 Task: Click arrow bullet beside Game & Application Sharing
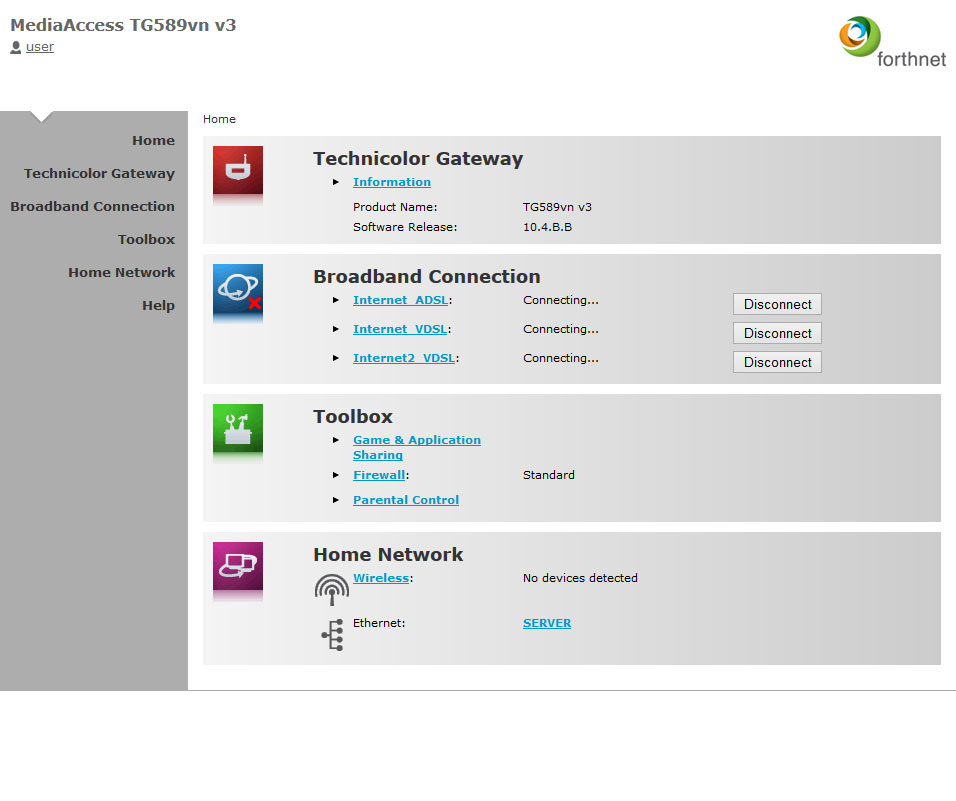(x=335, y=440)
